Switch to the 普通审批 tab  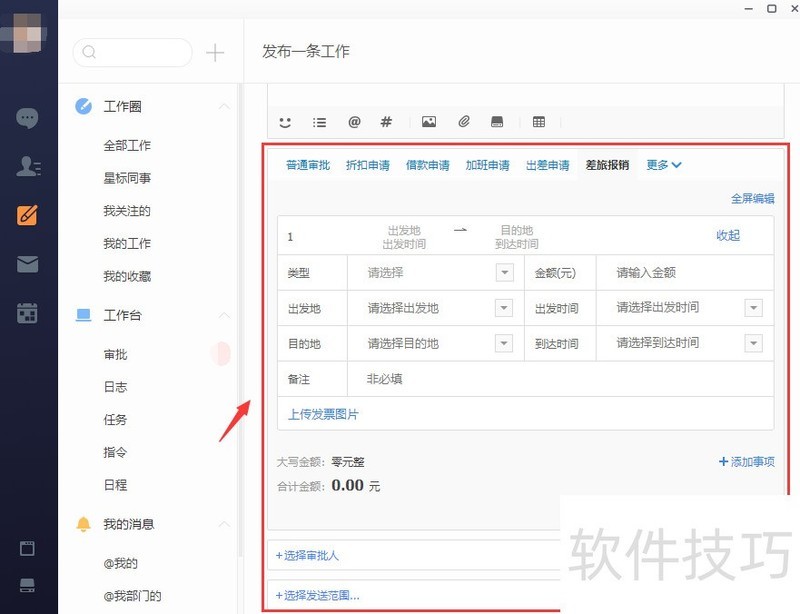[306, 165]
